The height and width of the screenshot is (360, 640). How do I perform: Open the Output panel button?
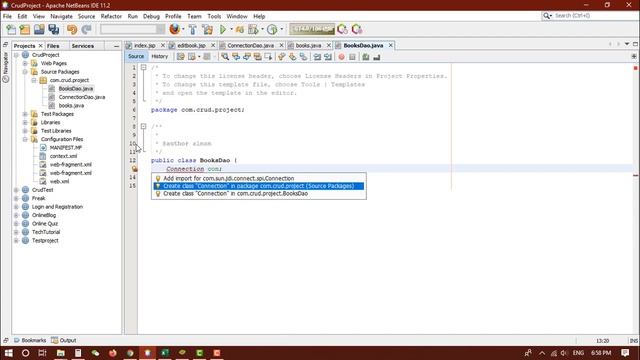[x=64, y=340]
